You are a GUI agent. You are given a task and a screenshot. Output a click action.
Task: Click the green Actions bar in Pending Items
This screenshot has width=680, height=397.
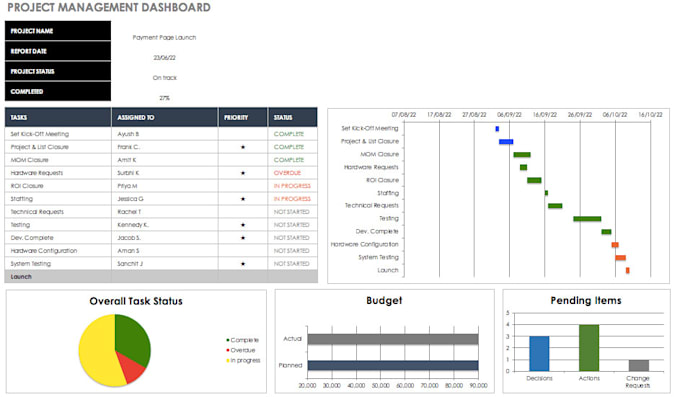pyautogui.click(x=589, y=348)
